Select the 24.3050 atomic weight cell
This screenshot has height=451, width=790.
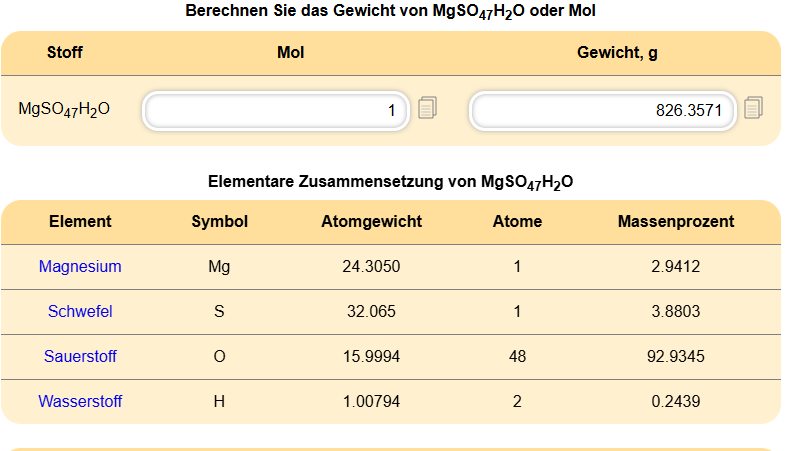click(371, 267)
